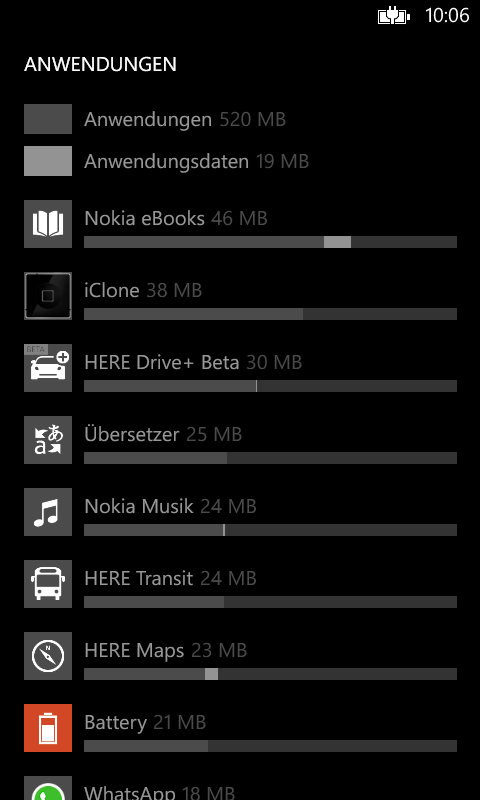The image size is (480, 800).
Task: Open the HERE Drive+ Beta car icon
Action: point(48,368)
